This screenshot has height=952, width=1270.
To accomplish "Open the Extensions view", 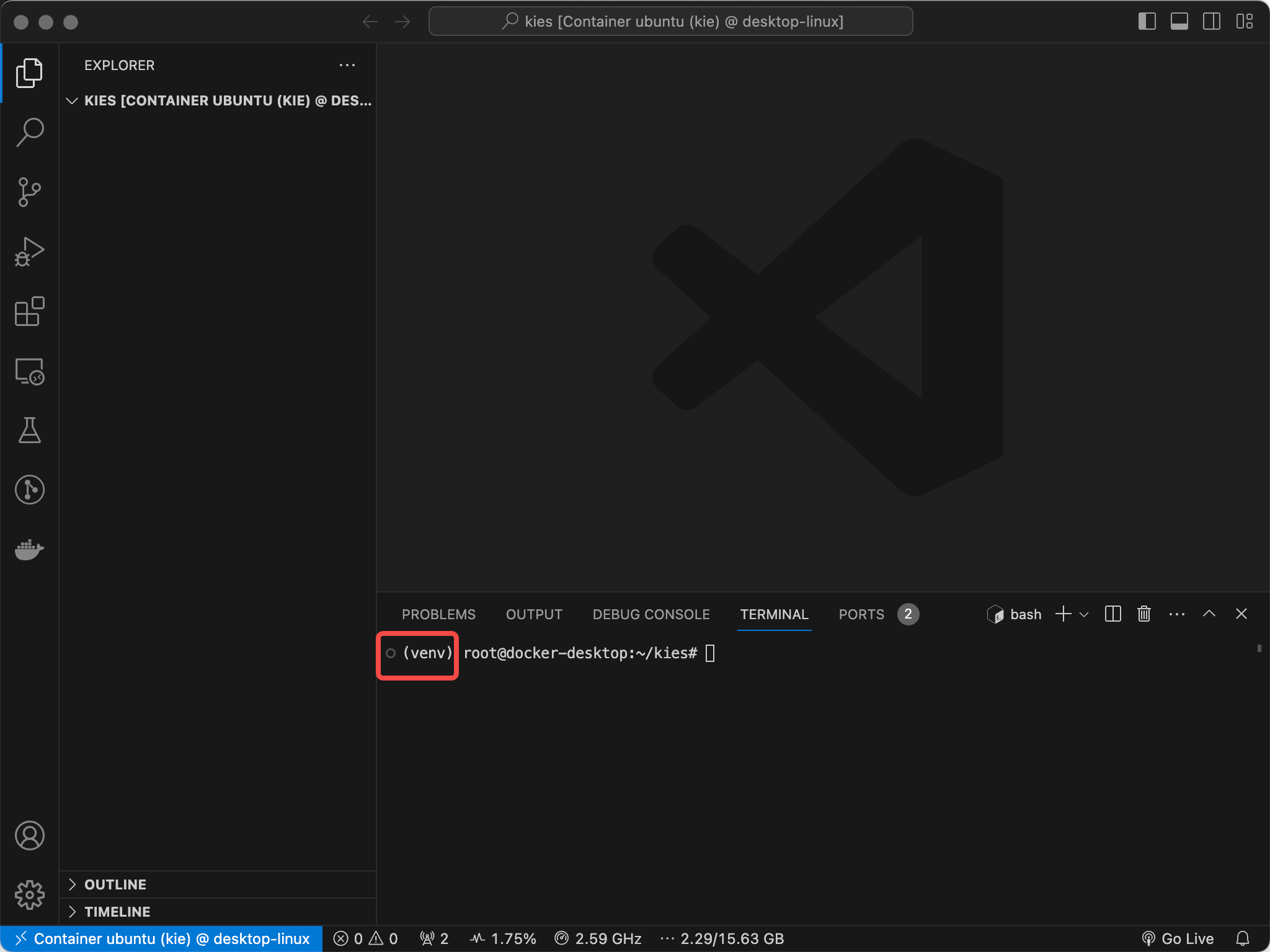I will coord(29,312).
